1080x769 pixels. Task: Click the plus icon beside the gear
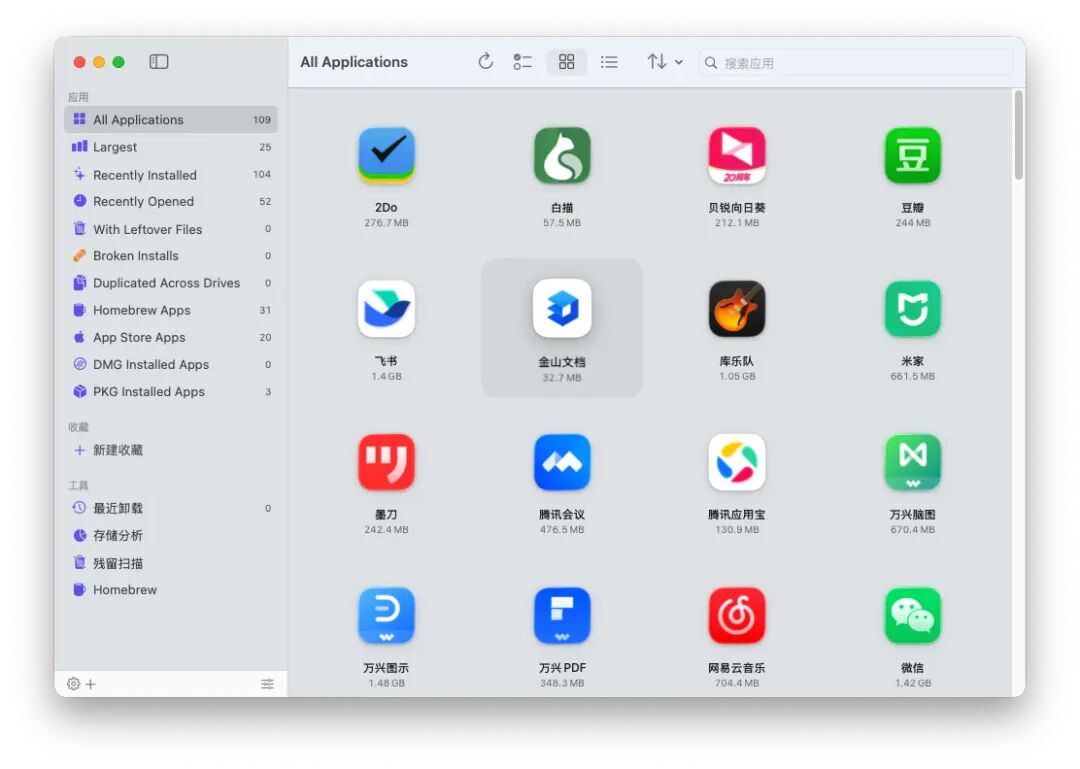(90, 684)
